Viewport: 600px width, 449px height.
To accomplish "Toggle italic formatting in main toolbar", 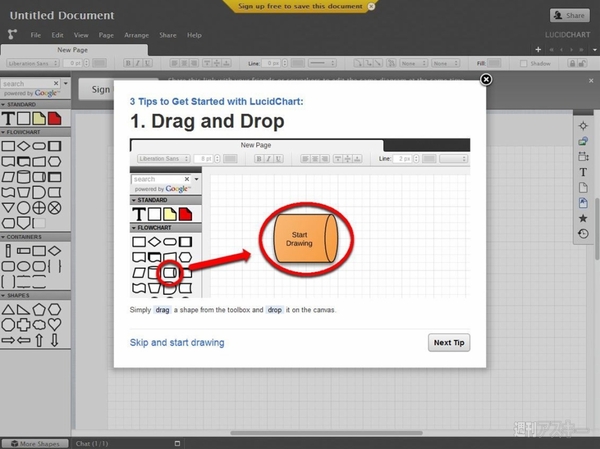I will click(x=138, y=63).
